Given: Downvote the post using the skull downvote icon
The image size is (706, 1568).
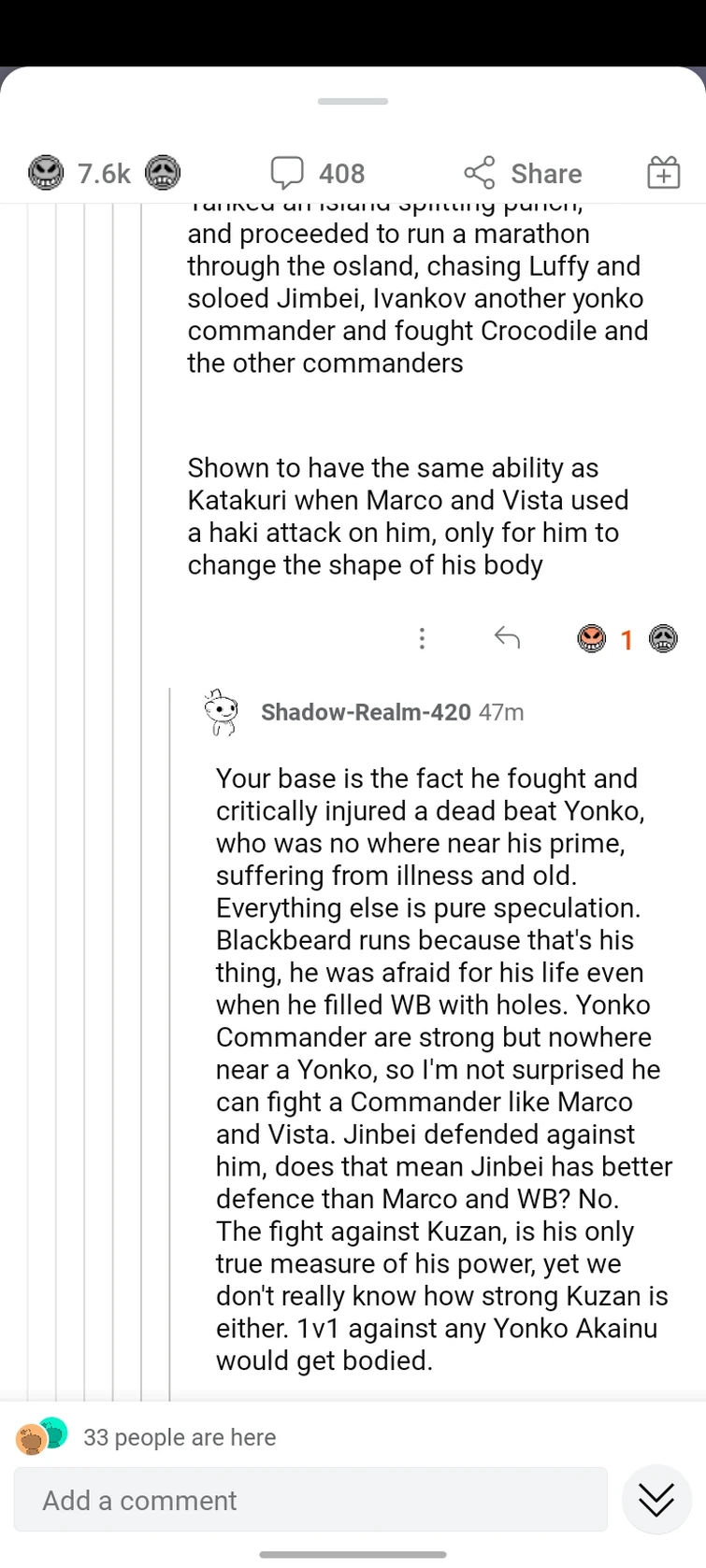Looking at the screenshot, I should click(x=164, y=173).
